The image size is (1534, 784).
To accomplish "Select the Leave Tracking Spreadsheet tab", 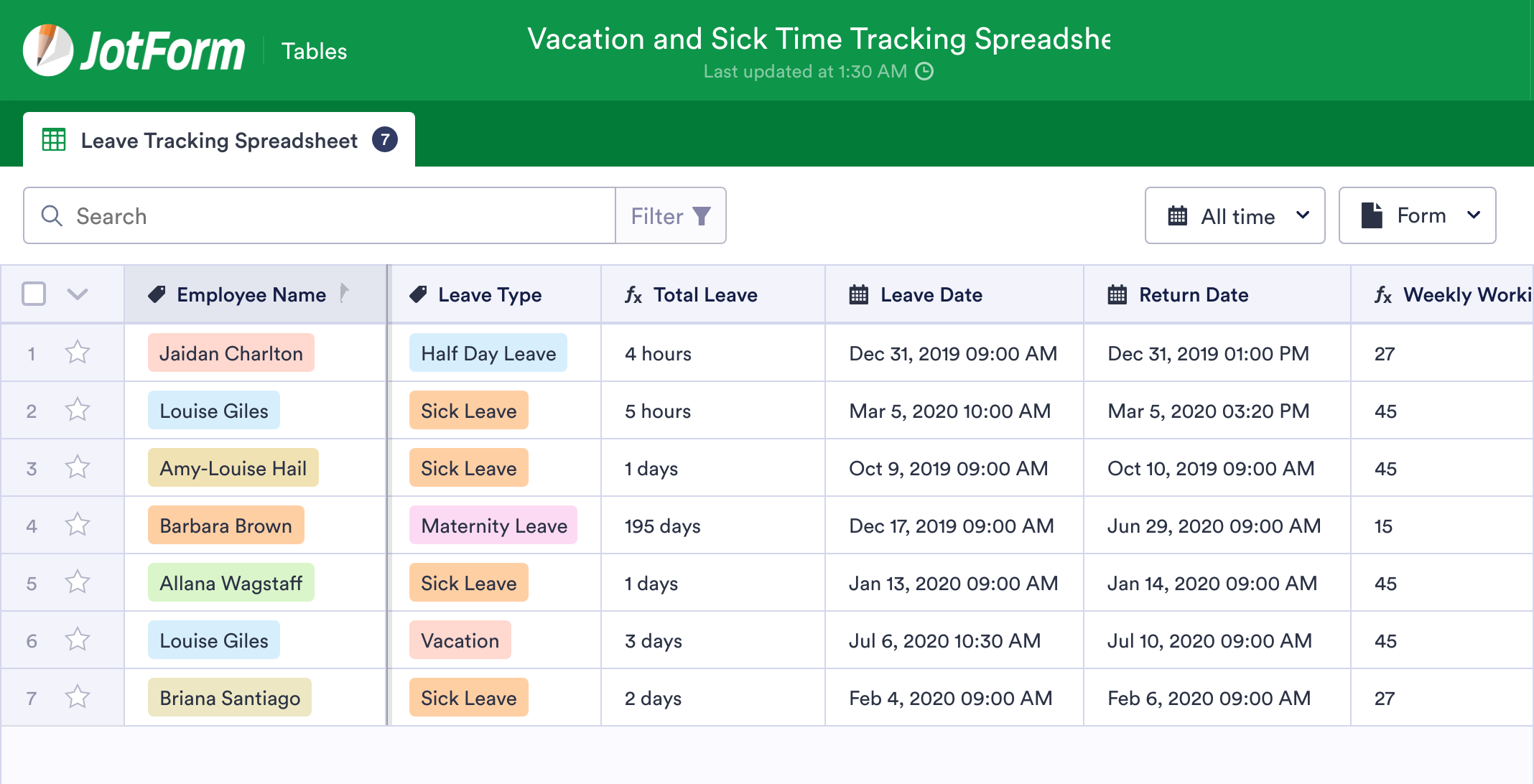I will pos(219,141).
